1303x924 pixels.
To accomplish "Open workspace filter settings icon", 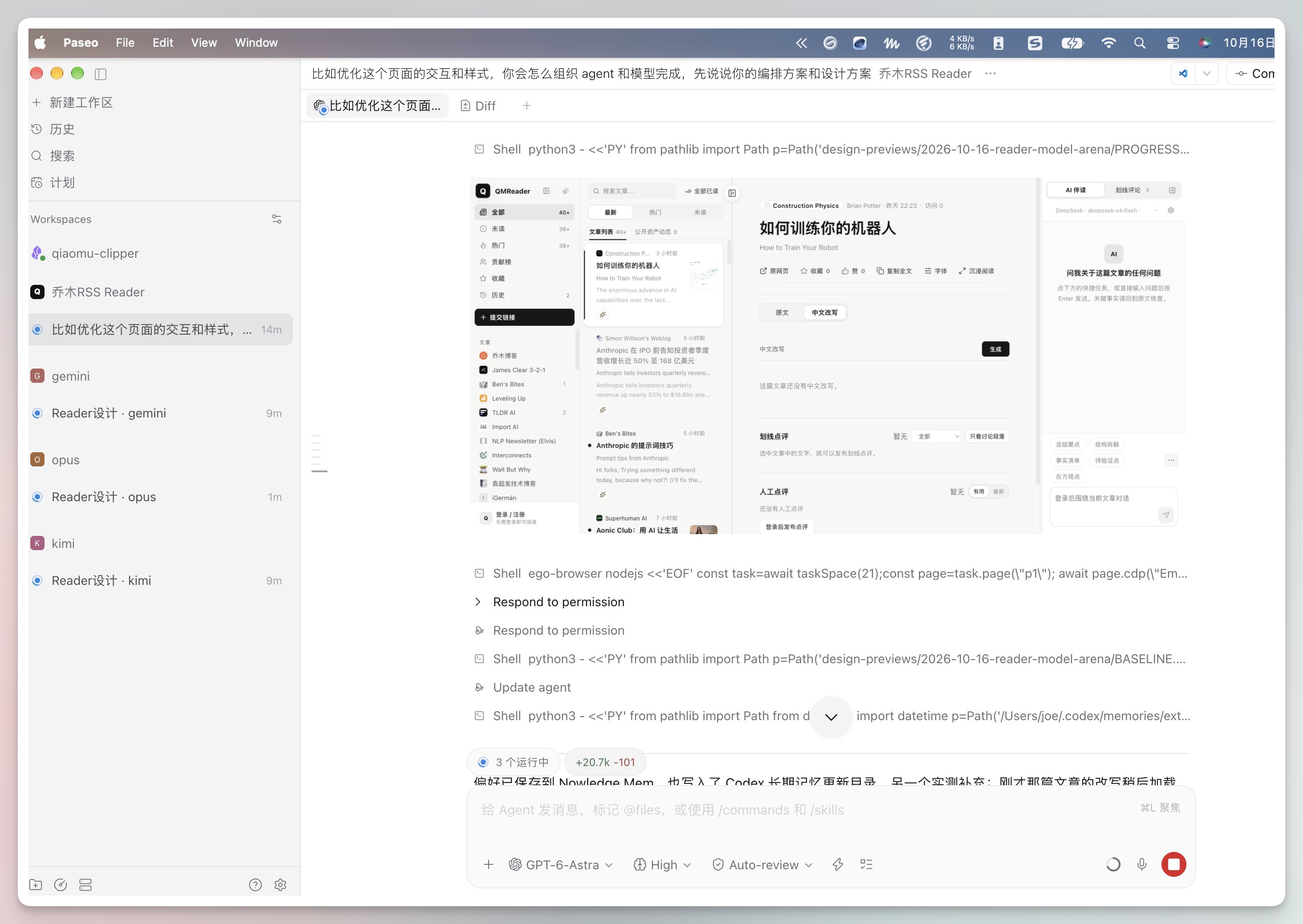I will pos(277,219).
